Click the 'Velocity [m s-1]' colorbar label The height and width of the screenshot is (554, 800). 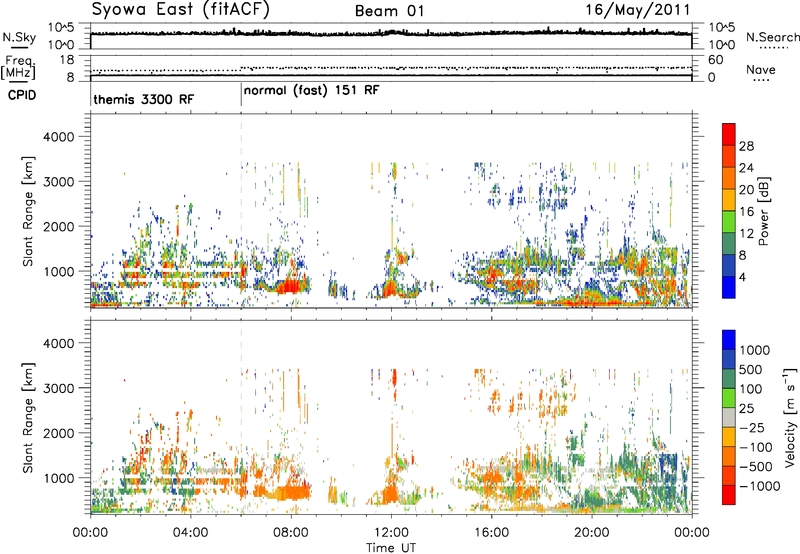tap(790, 417)
